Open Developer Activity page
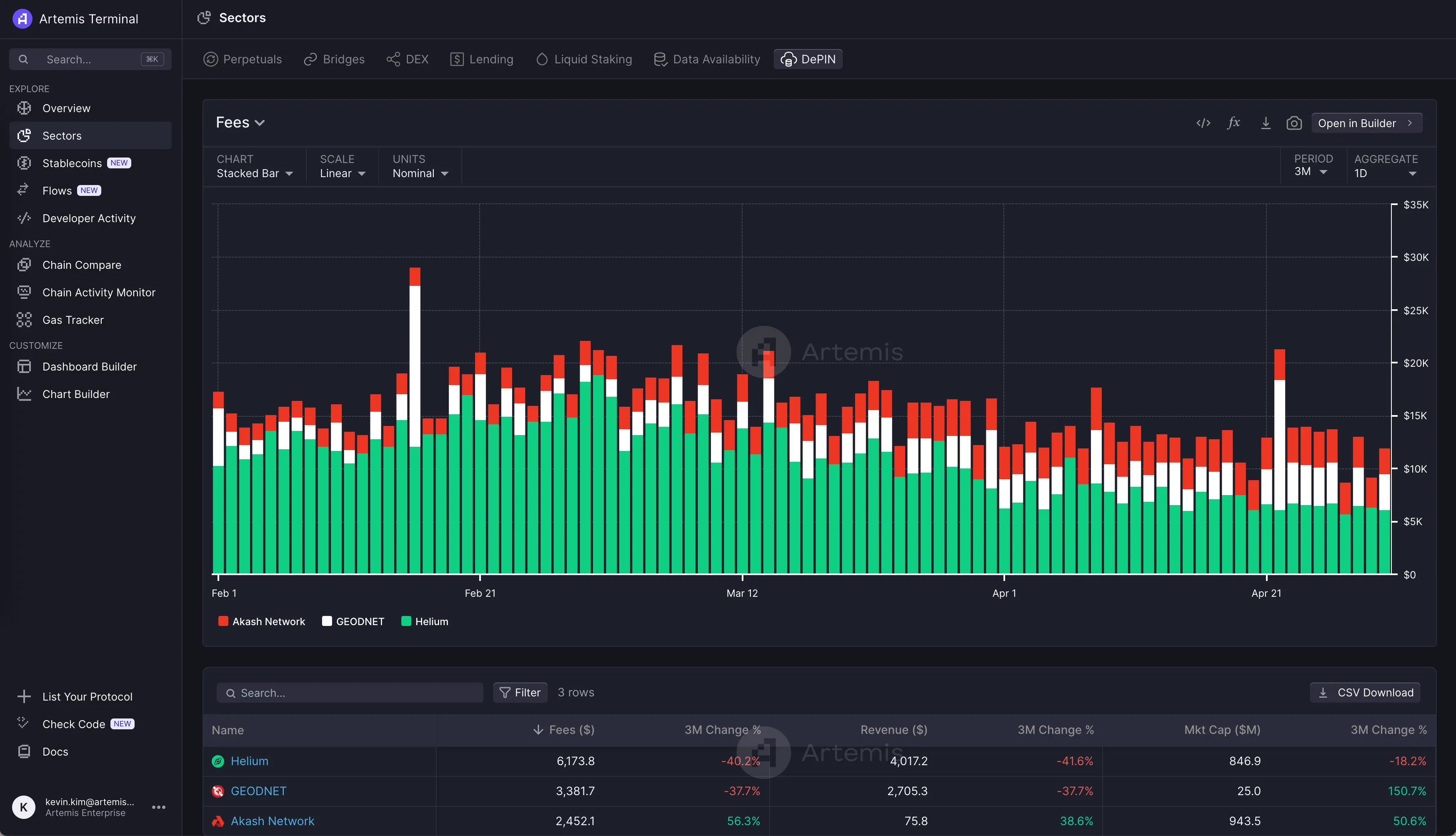Image resolution: width=1456 pixels, height=836 pixels. (x=89, y=218)
